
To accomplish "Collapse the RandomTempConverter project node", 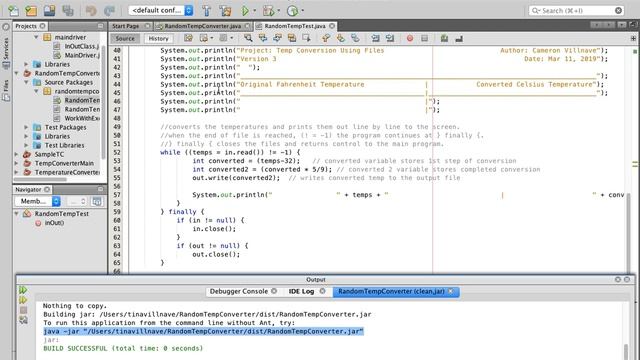I will [16, 73].
